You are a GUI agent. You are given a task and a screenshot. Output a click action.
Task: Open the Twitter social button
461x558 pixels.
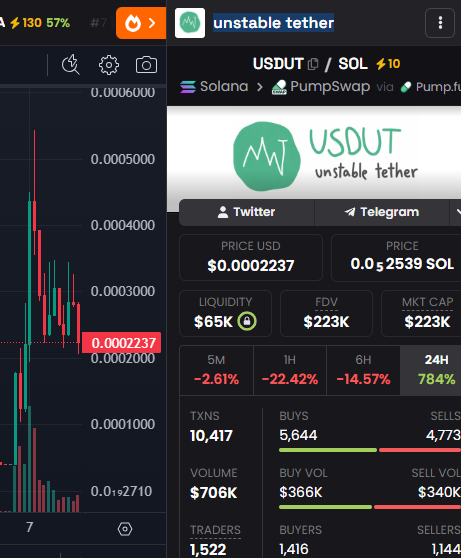point(247,212)
